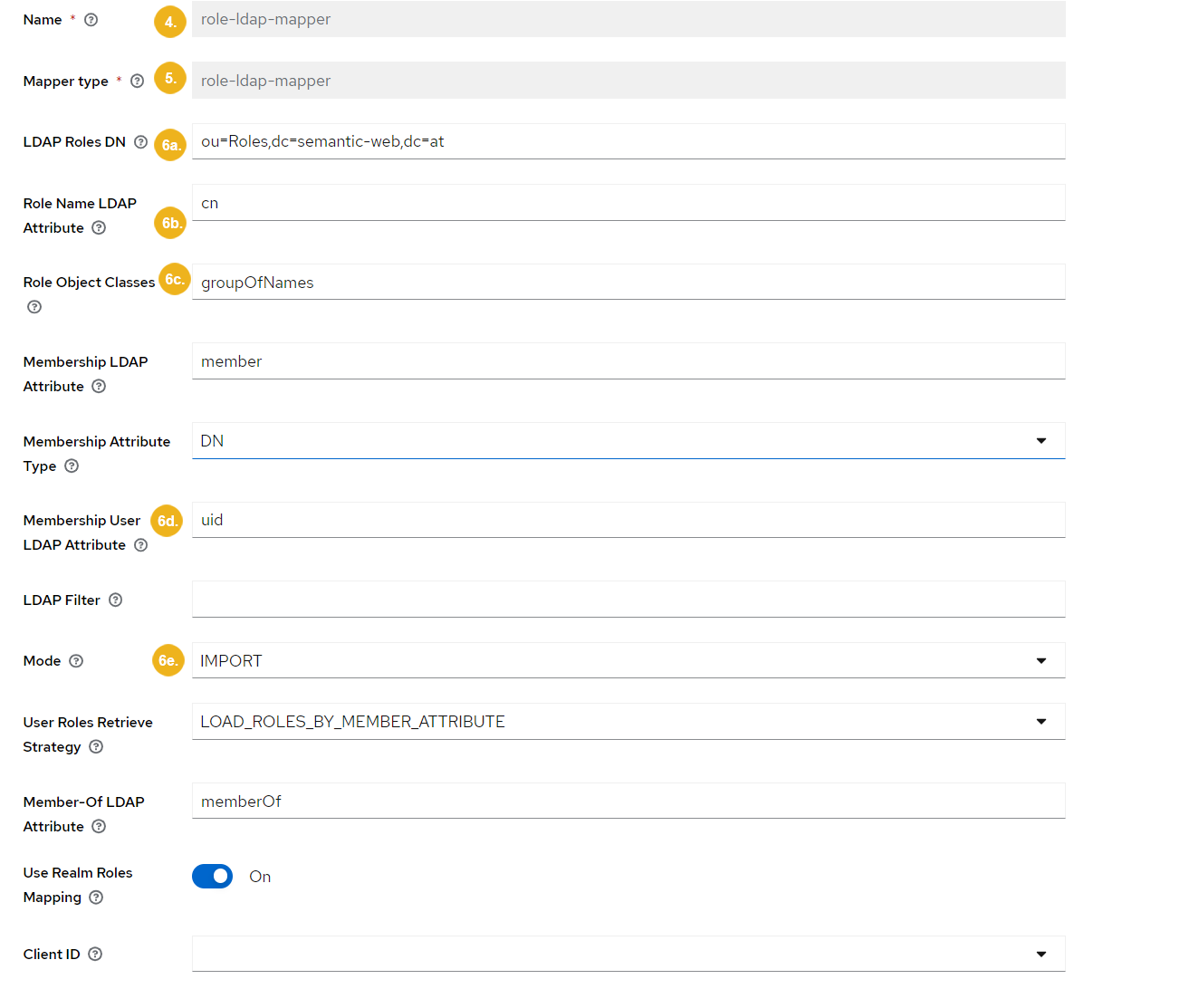Disable Use Realm Roles Mapping
Viewport: 1189px width, 1008px height.
212,876
